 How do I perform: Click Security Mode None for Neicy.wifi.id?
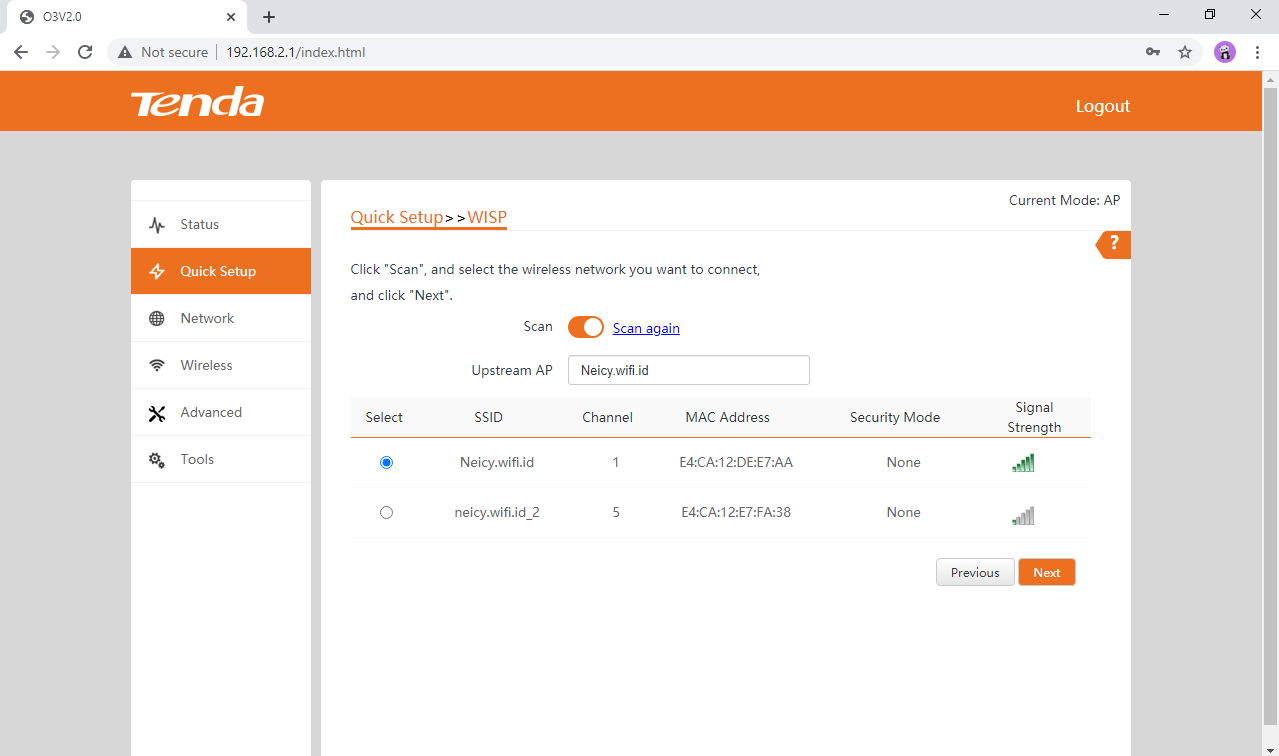pyautogui.click(x=903, y=462)
